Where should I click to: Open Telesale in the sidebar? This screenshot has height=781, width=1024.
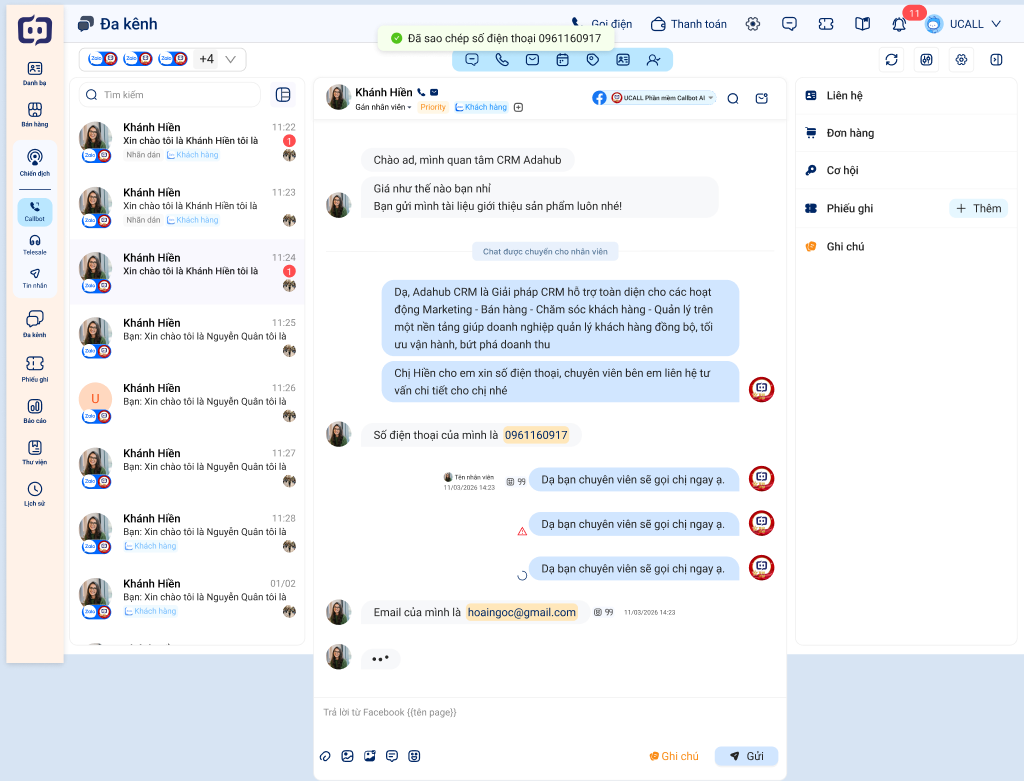tap(35, 245)
